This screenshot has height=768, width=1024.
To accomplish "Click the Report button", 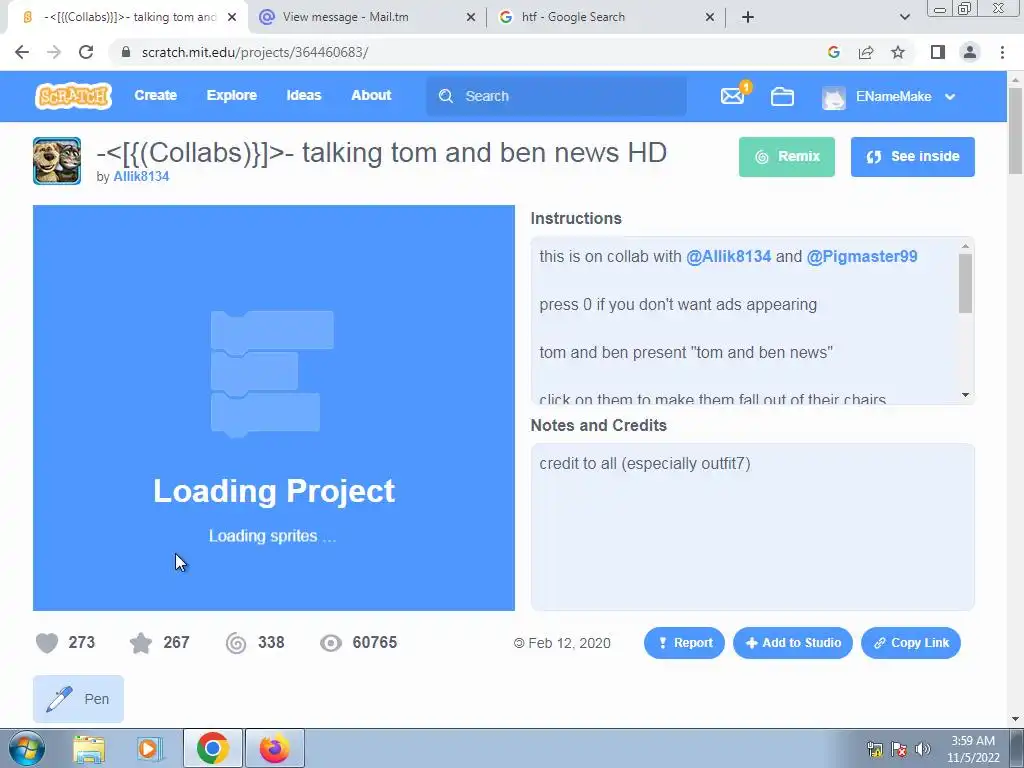I will click(x=684, y=643).
